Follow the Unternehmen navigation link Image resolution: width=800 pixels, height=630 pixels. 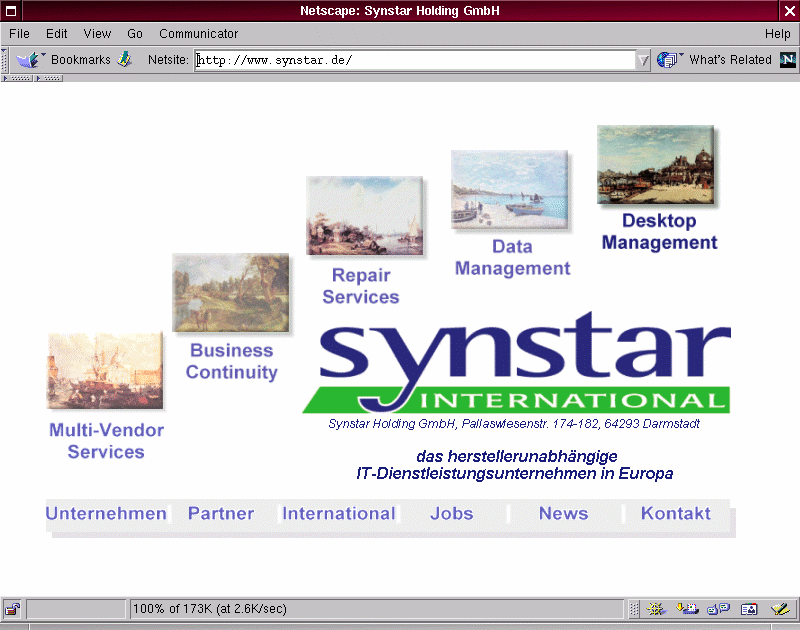pyautogui.click(x=106, y=513)
